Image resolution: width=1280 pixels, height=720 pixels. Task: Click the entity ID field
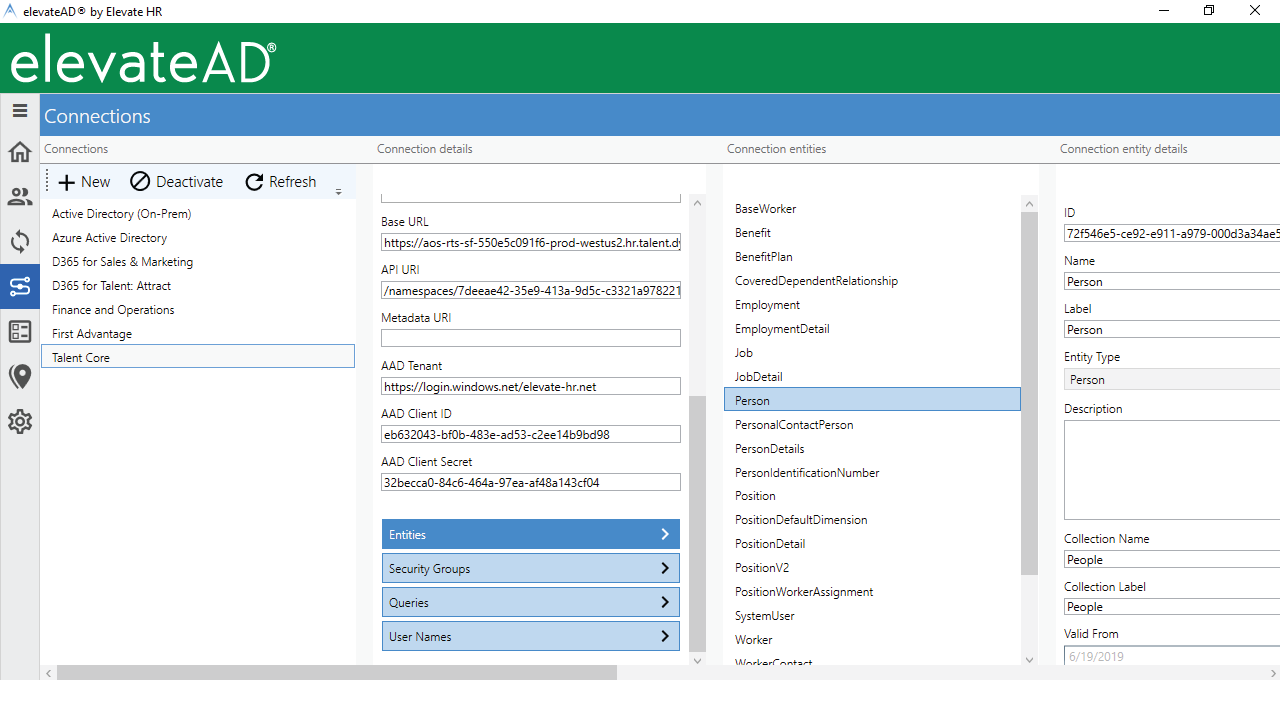1172,234
